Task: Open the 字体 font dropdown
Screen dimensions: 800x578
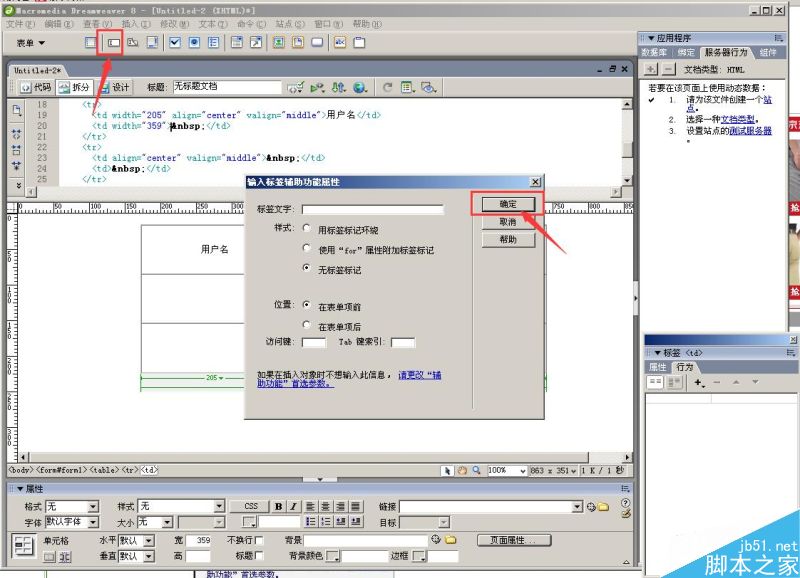Action: [x=93, y=522]
